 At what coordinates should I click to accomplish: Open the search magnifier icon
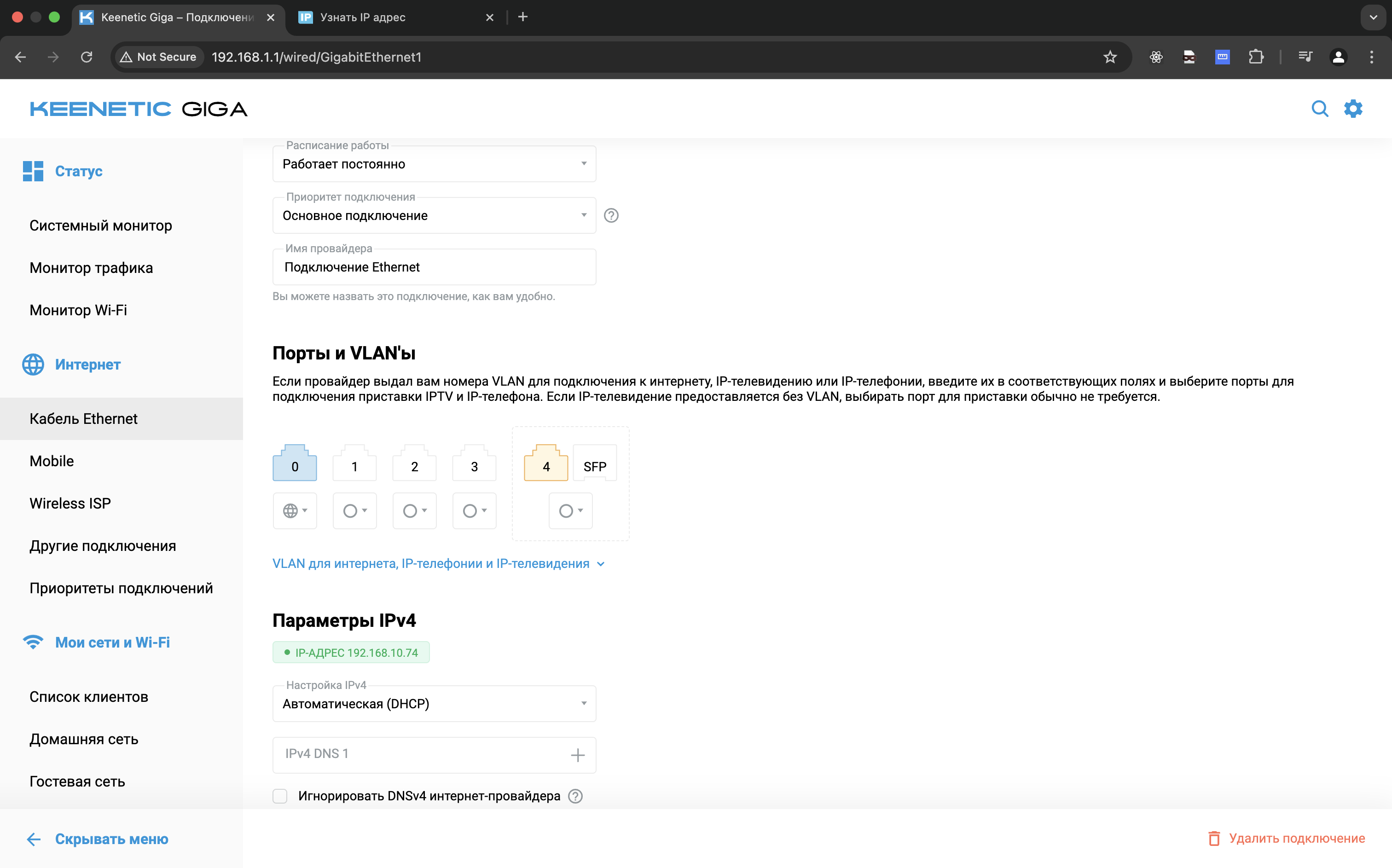coord(1320,109)
